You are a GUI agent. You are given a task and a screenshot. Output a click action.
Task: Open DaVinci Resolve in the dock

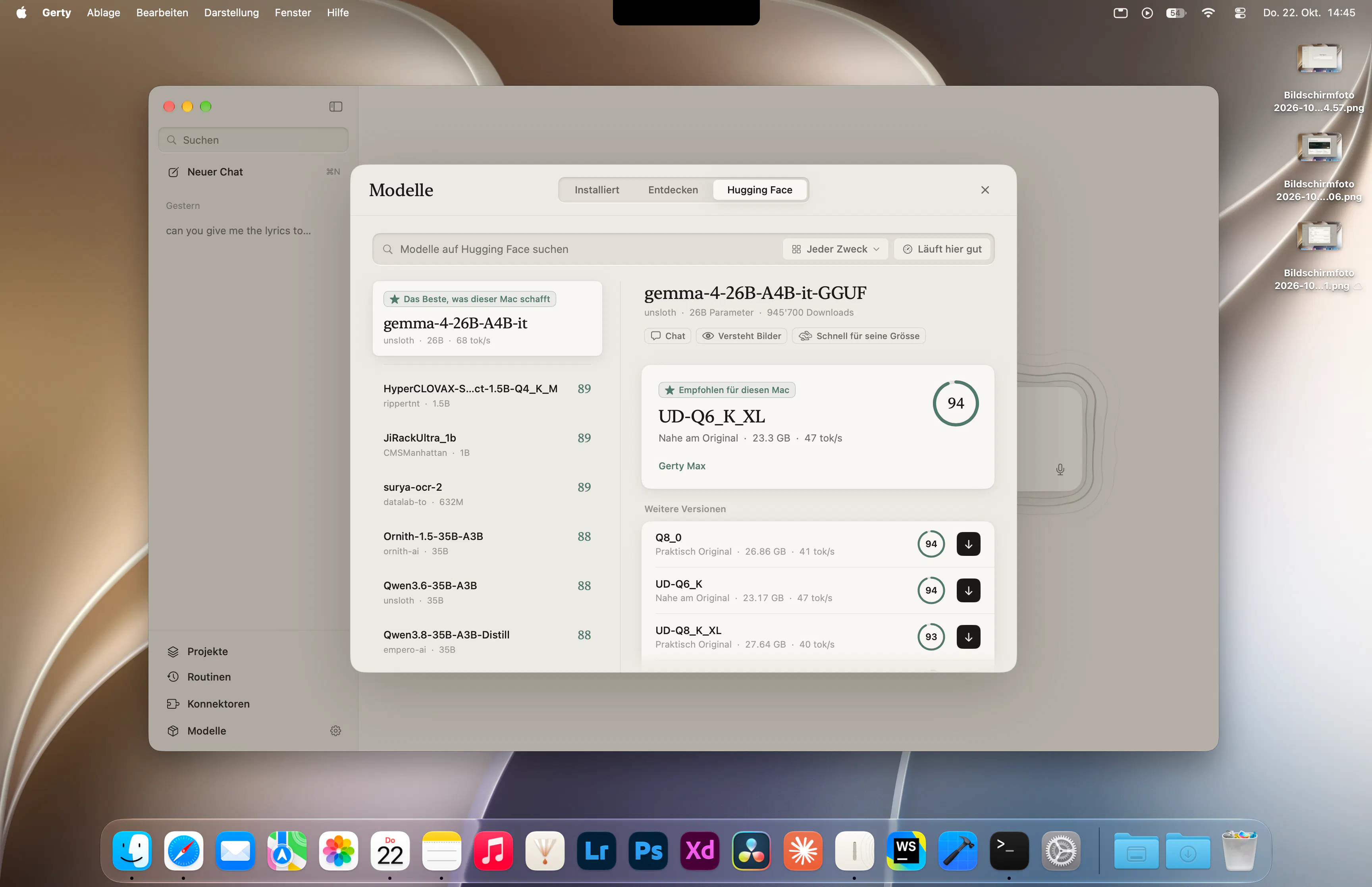(752, 851)
